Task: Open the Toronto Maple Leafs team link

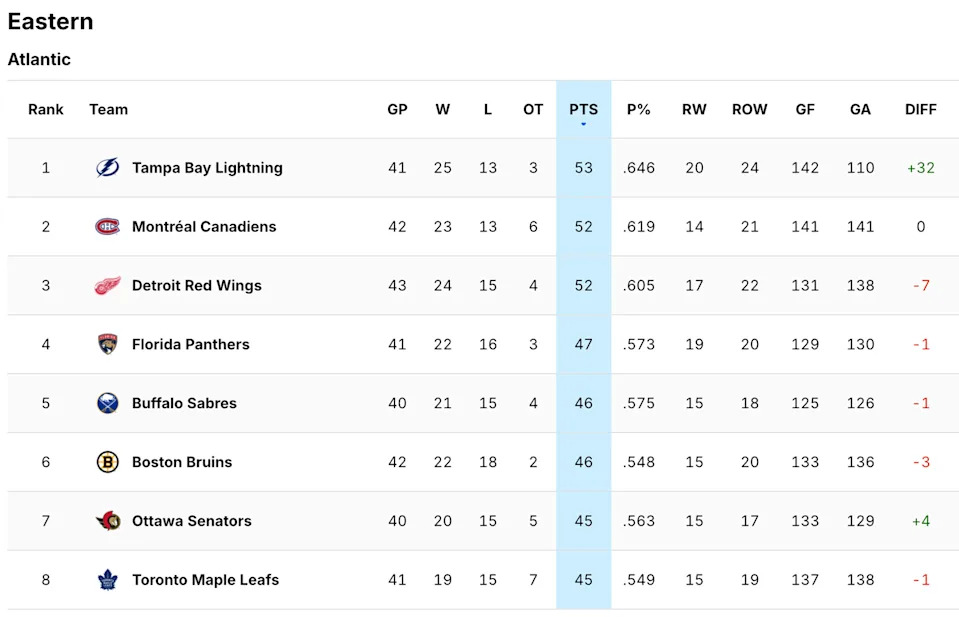Action: 205,580
